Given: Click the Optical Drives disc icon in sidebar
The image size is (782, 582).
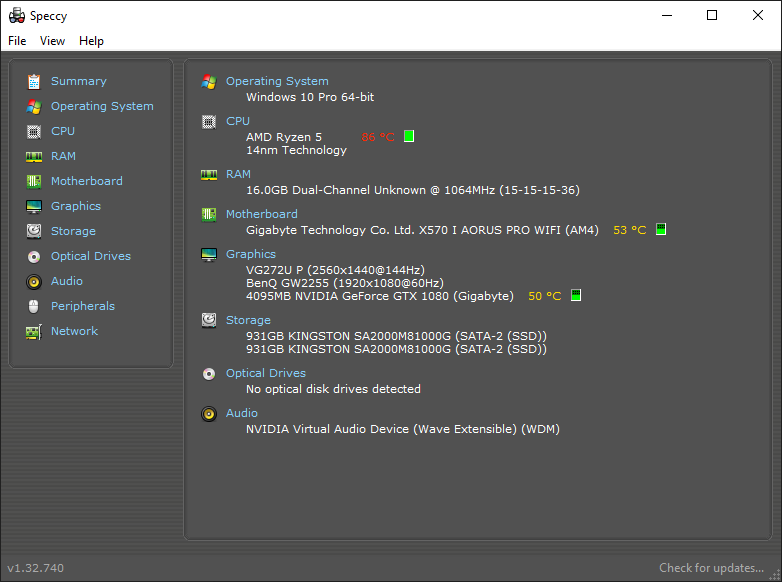Looking at the screenshot, I should pyautogui.click(x=34, y=256).
